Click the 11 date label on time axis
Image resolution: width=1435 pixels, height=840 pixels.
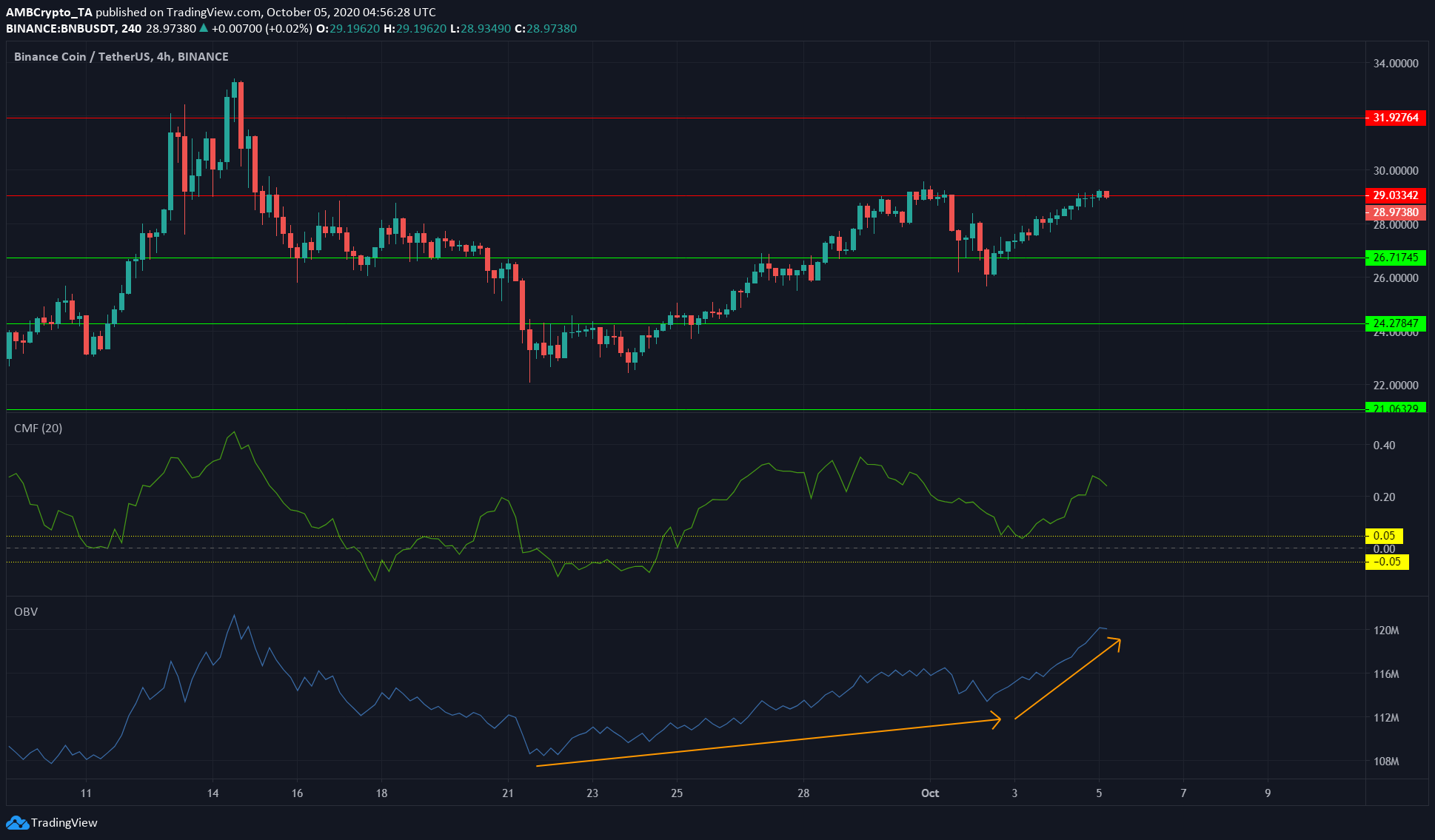(87, 793)
